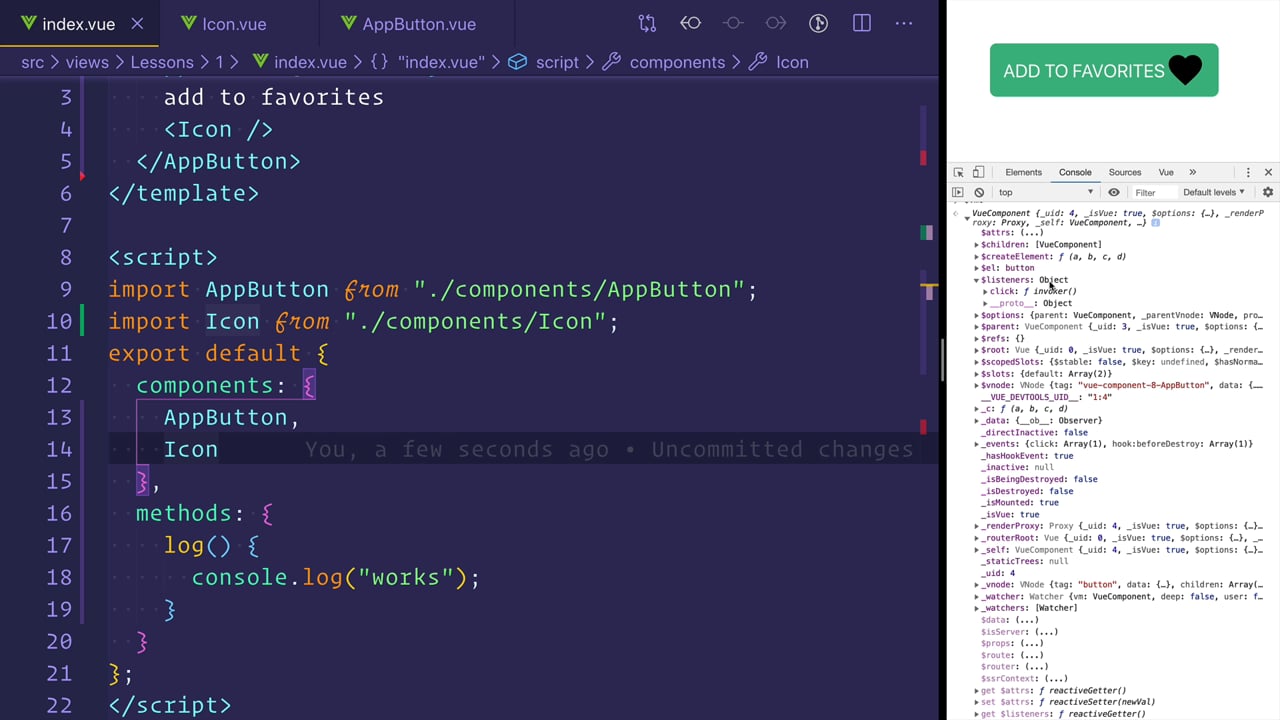Viewport: 1280px width, 720px height.
Task: Expand the $children property
Action: [977, 244]
